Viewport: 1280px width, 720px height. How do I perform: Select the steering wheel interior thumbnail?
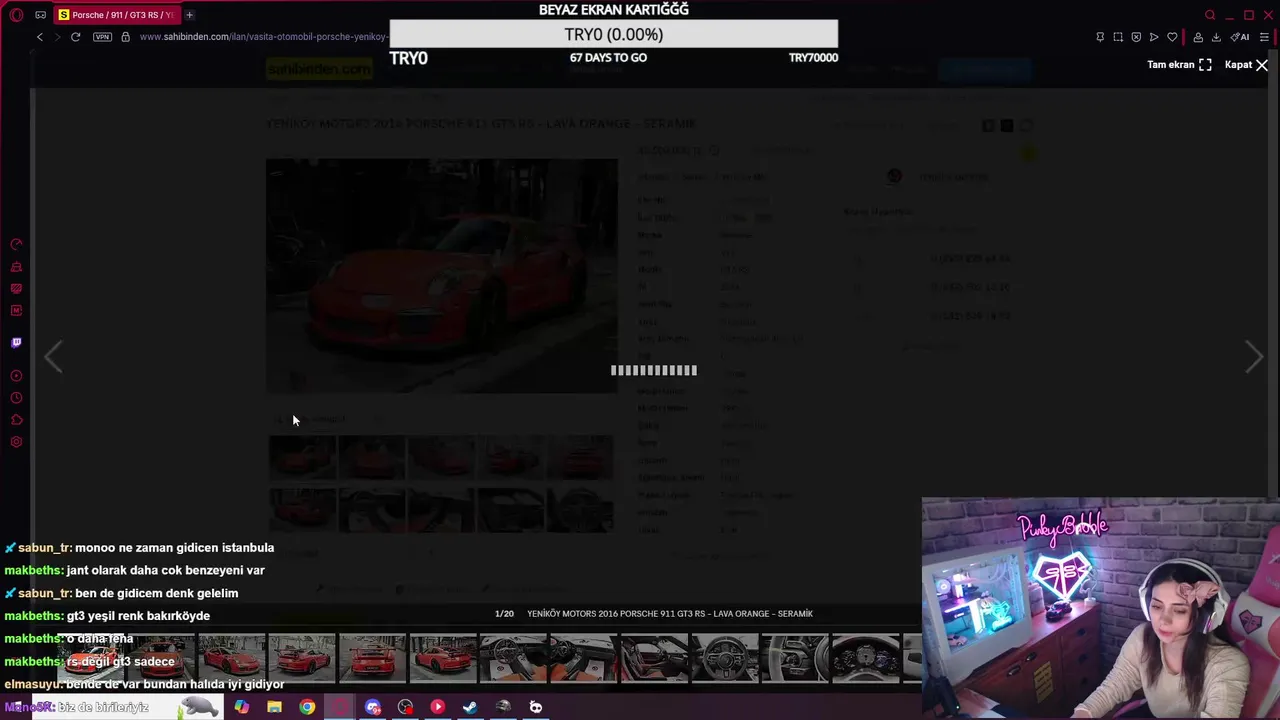tap(725, 657)
